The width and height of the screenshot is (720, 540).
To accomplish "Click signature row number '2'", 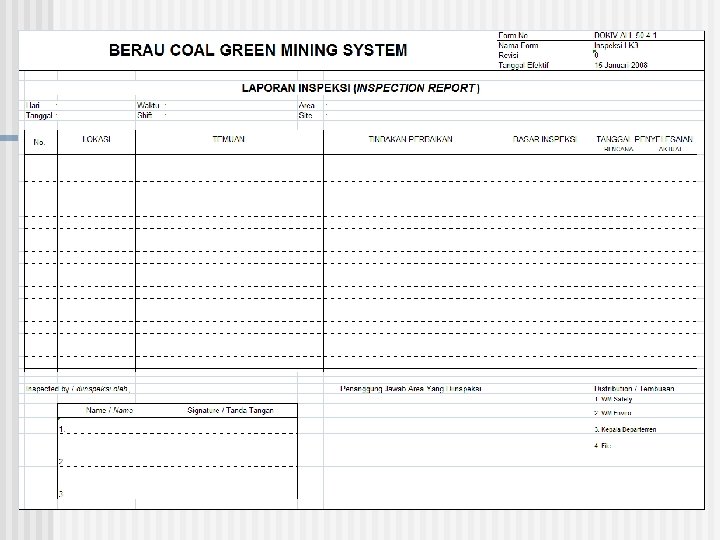I will pos(61,462).
